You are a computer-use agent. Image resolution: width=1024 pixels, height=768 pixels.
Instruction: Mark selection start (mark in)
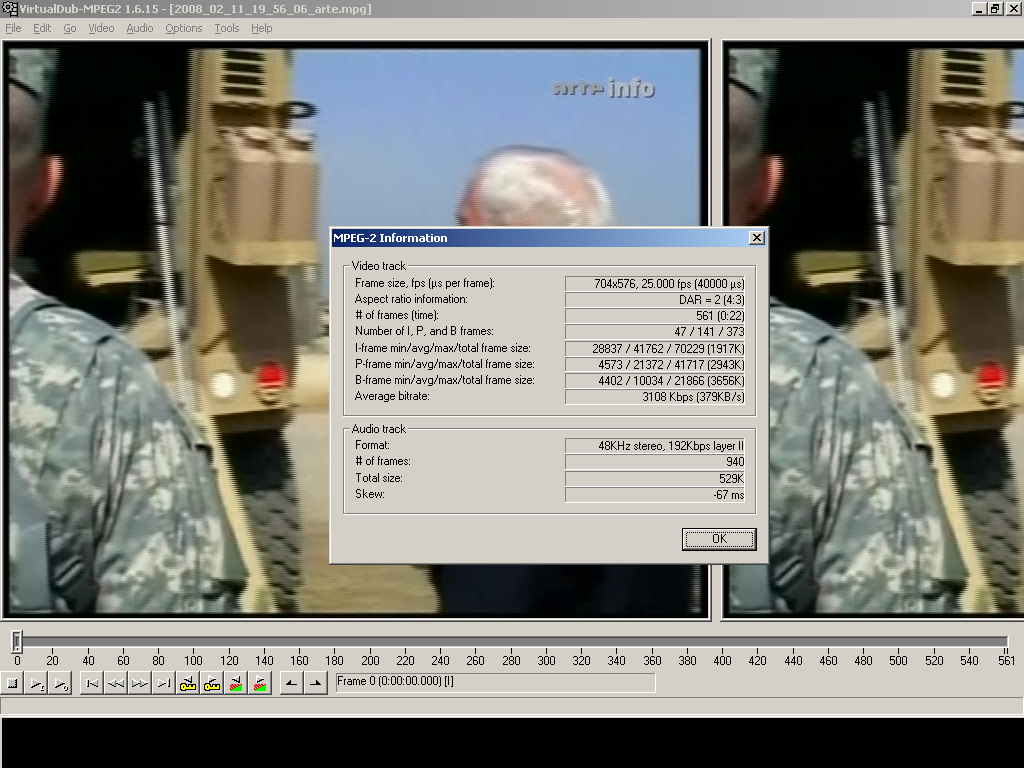click(x=290, y=683)
